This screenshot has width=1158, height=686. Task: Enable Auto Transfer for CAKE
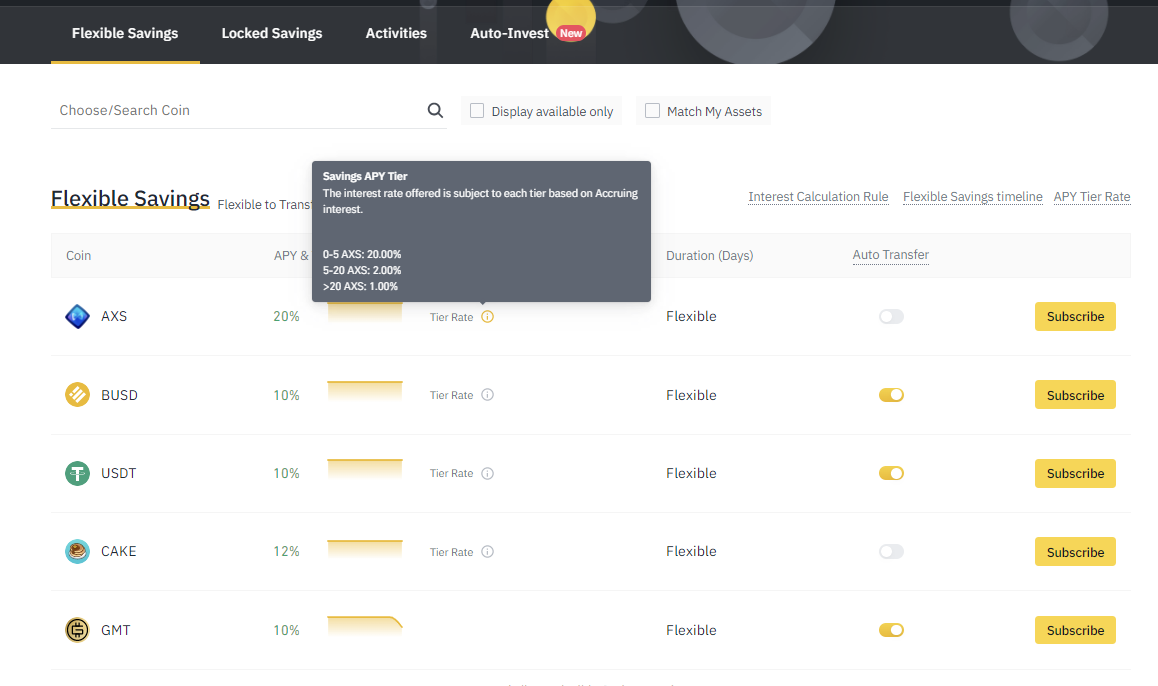(x=890, y=552)
